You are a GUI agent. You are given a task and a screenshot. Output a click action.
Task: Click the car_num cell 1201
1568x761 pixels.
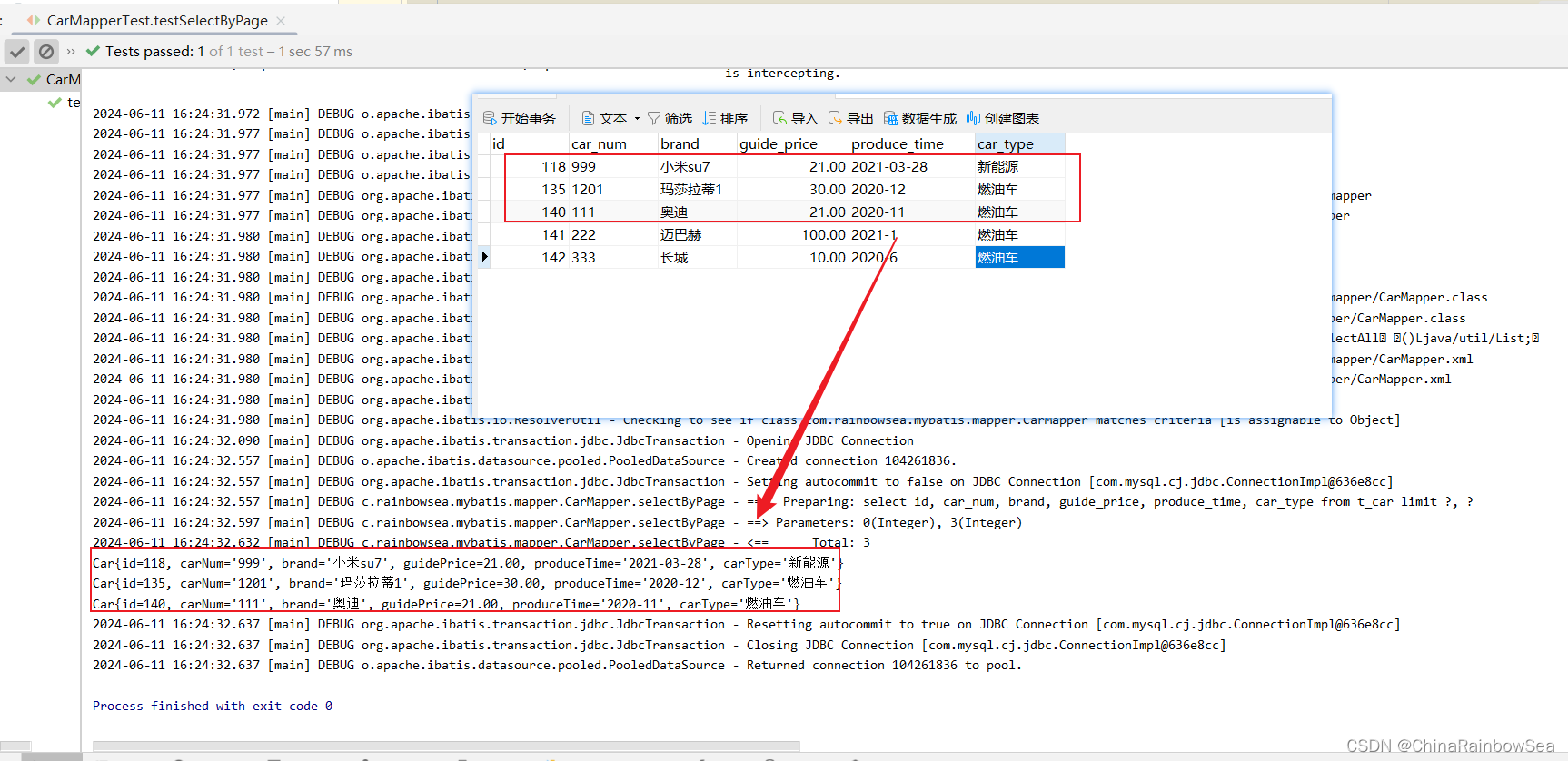[613, 190]
